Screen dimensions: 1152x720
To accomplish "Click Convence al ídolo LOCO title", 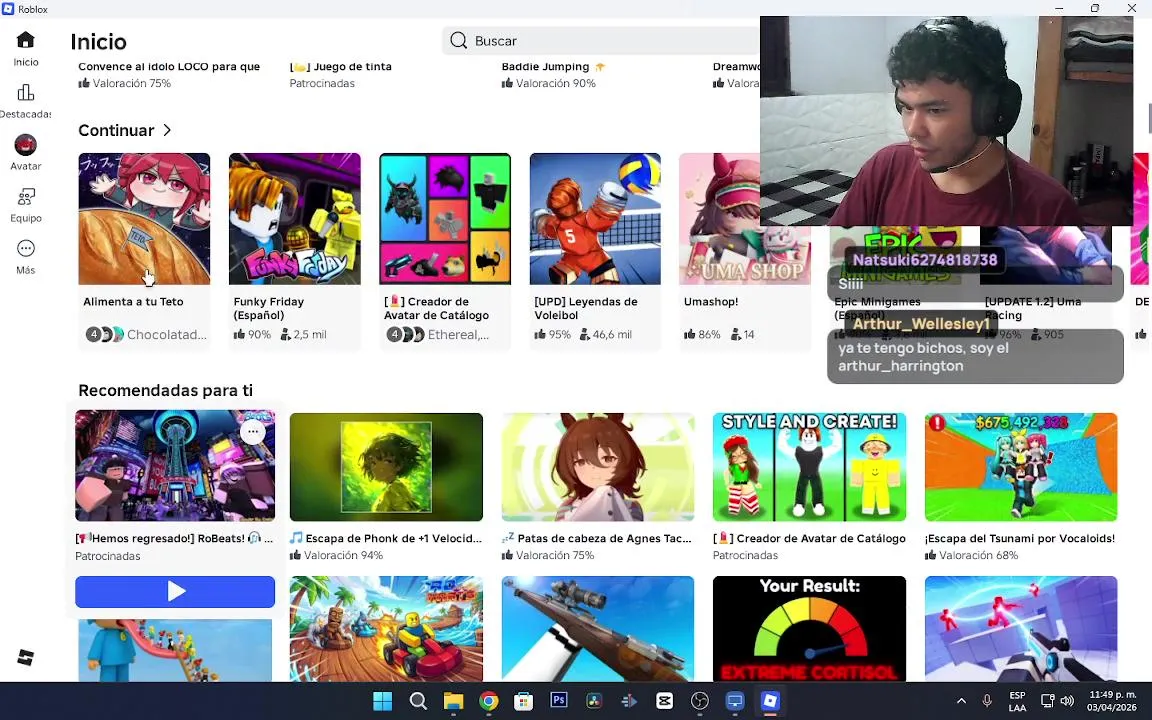I will coord(169,67).
